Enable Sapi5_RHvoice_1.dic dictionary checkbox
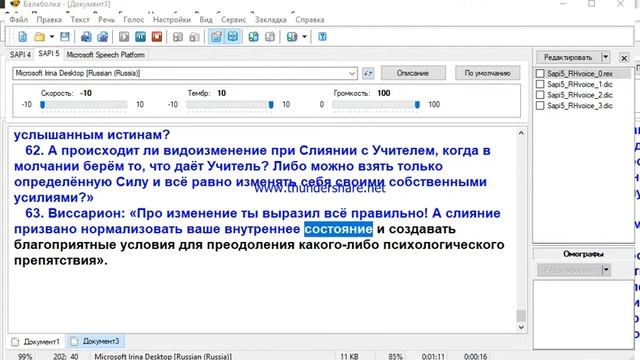640x360 pixels. pos(540,84)
